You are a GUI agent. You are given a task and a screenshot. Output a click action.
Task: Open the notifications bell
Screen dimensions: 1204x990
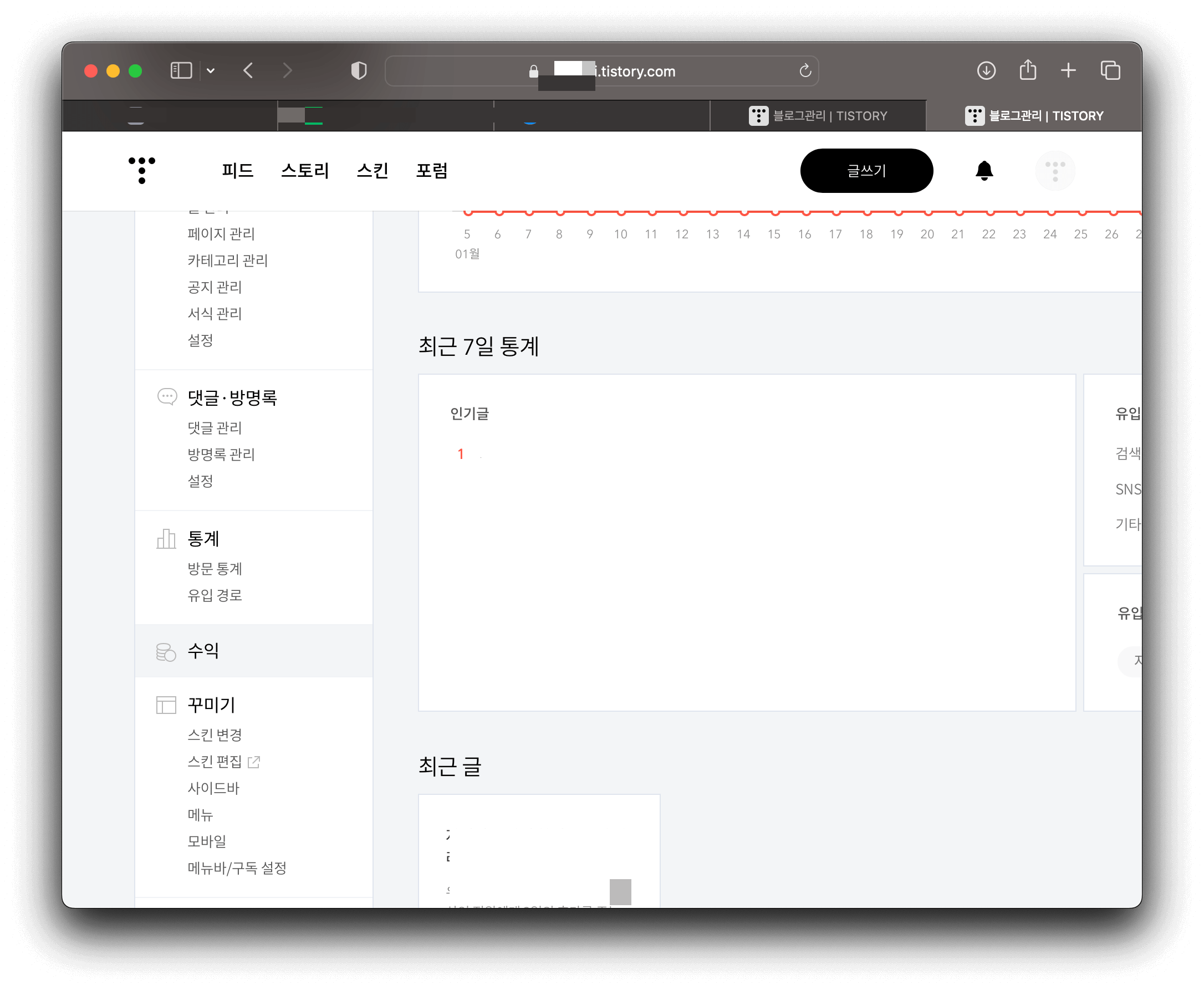coord(984,171)
